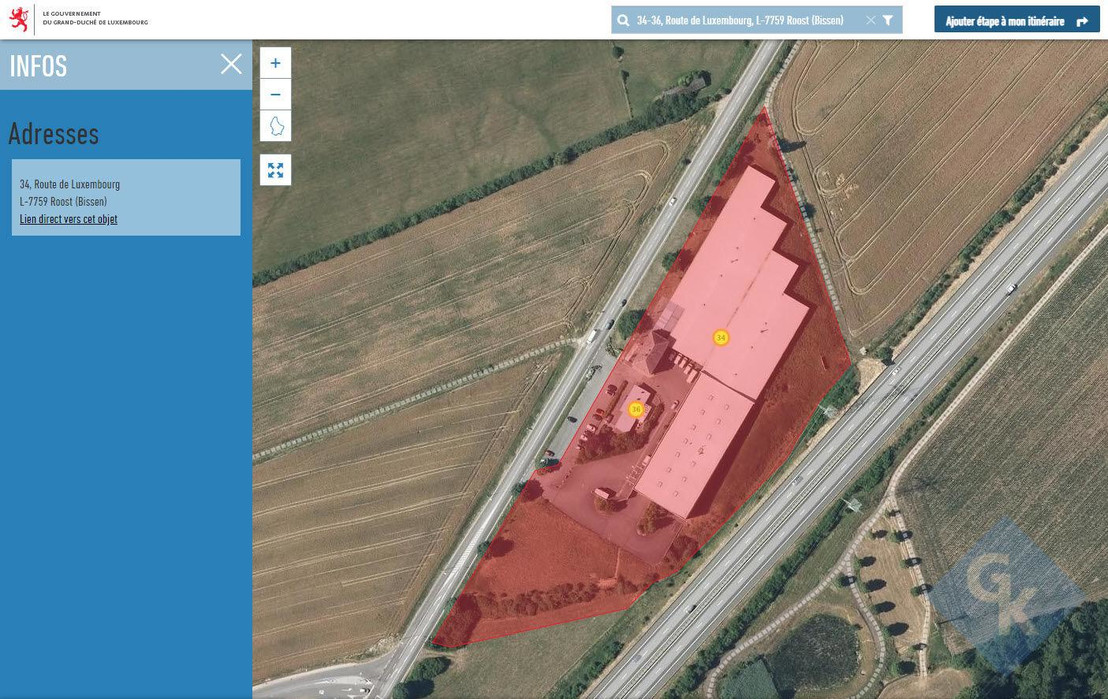Screen dimensions: 1108x699
Task: Select the yellow marker numbered 36
Action: click(635, 410)
